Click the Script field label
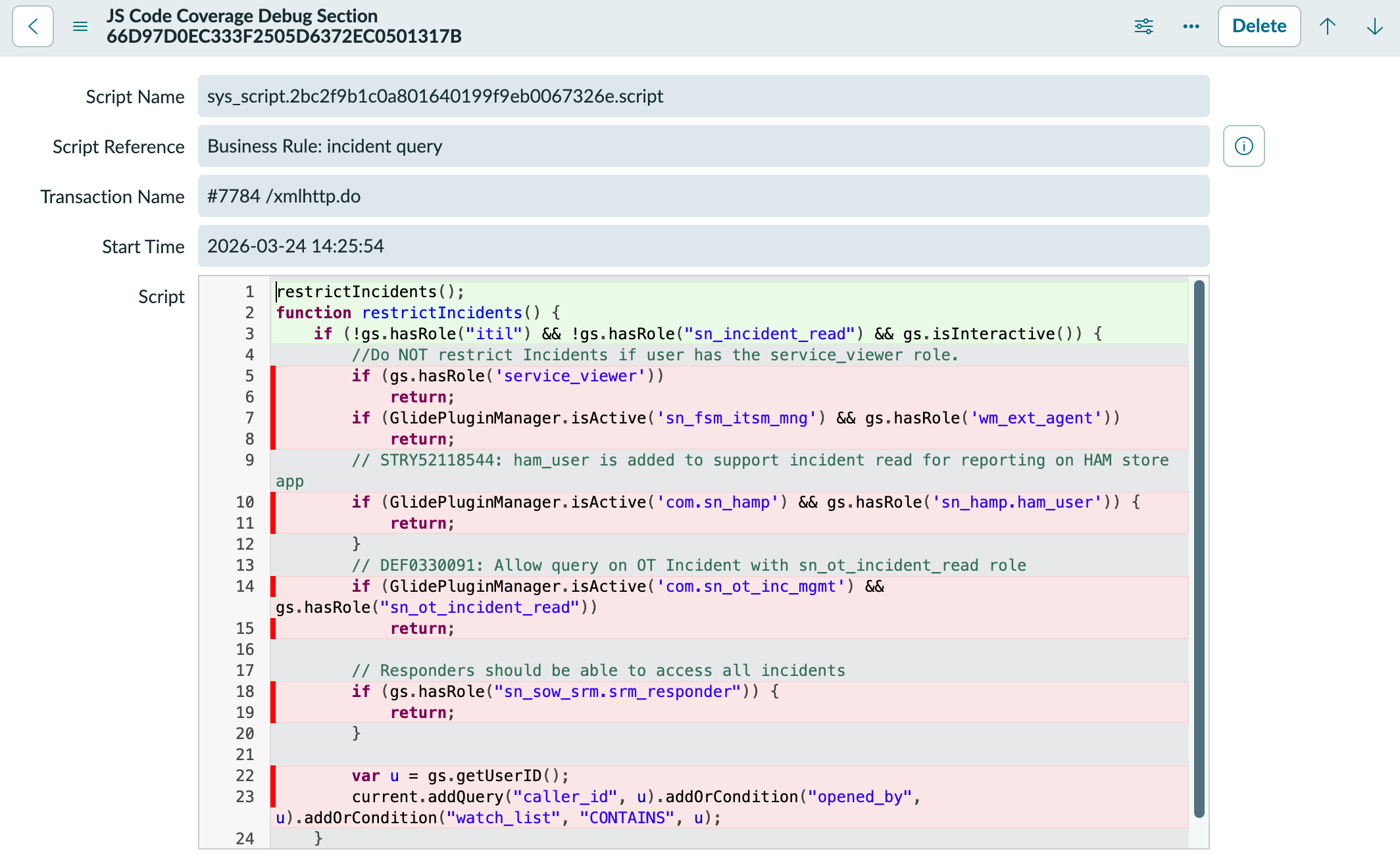Screen dimensions: 1400x864 (x=161, y=297)
